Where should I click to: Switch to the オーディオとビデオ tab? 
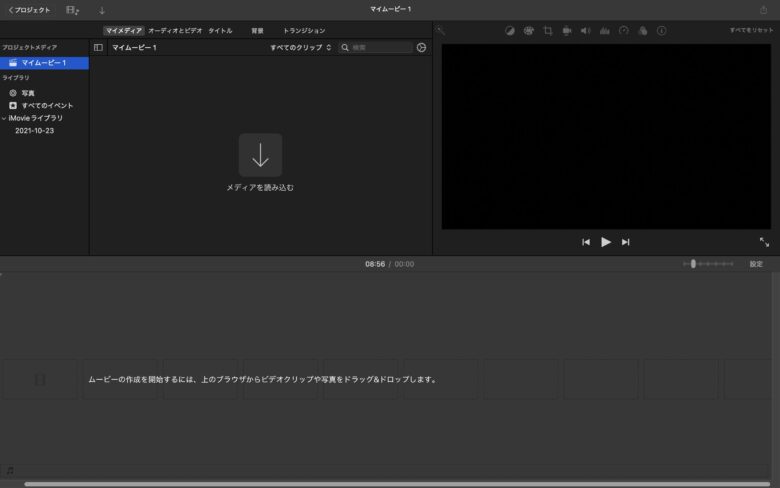(x=176, y=31)
